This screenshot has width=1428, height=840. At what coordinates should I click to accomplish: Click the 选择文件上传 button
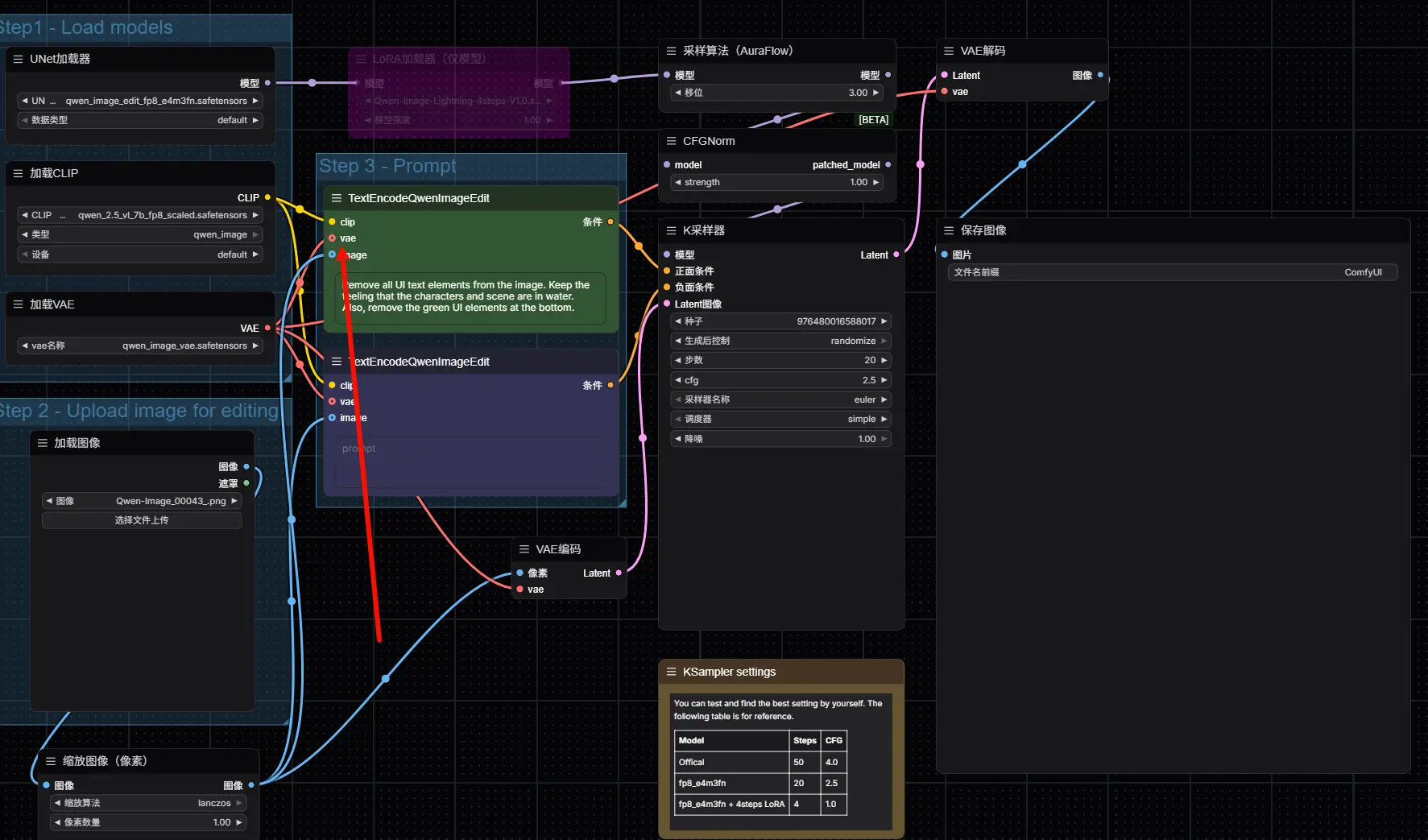coord(142,520)
